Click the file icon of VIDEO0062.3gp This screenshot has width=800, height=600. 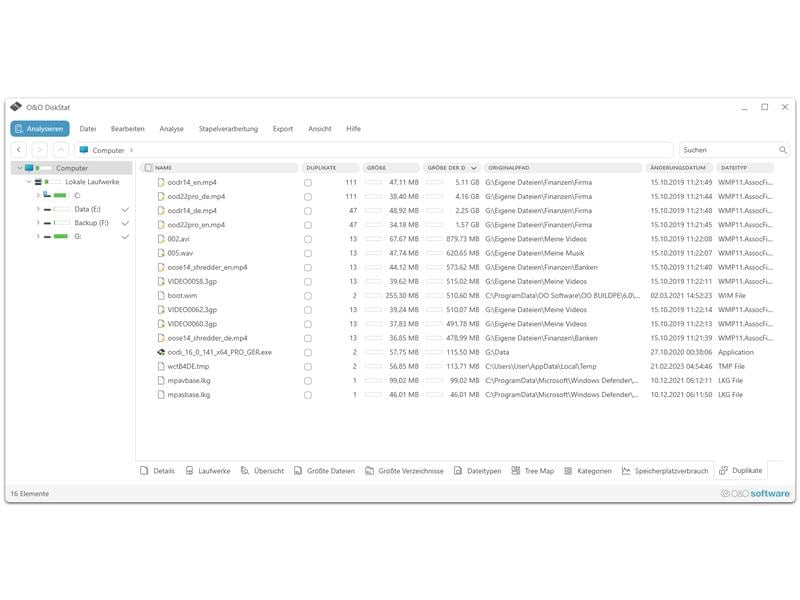point(161,310)
